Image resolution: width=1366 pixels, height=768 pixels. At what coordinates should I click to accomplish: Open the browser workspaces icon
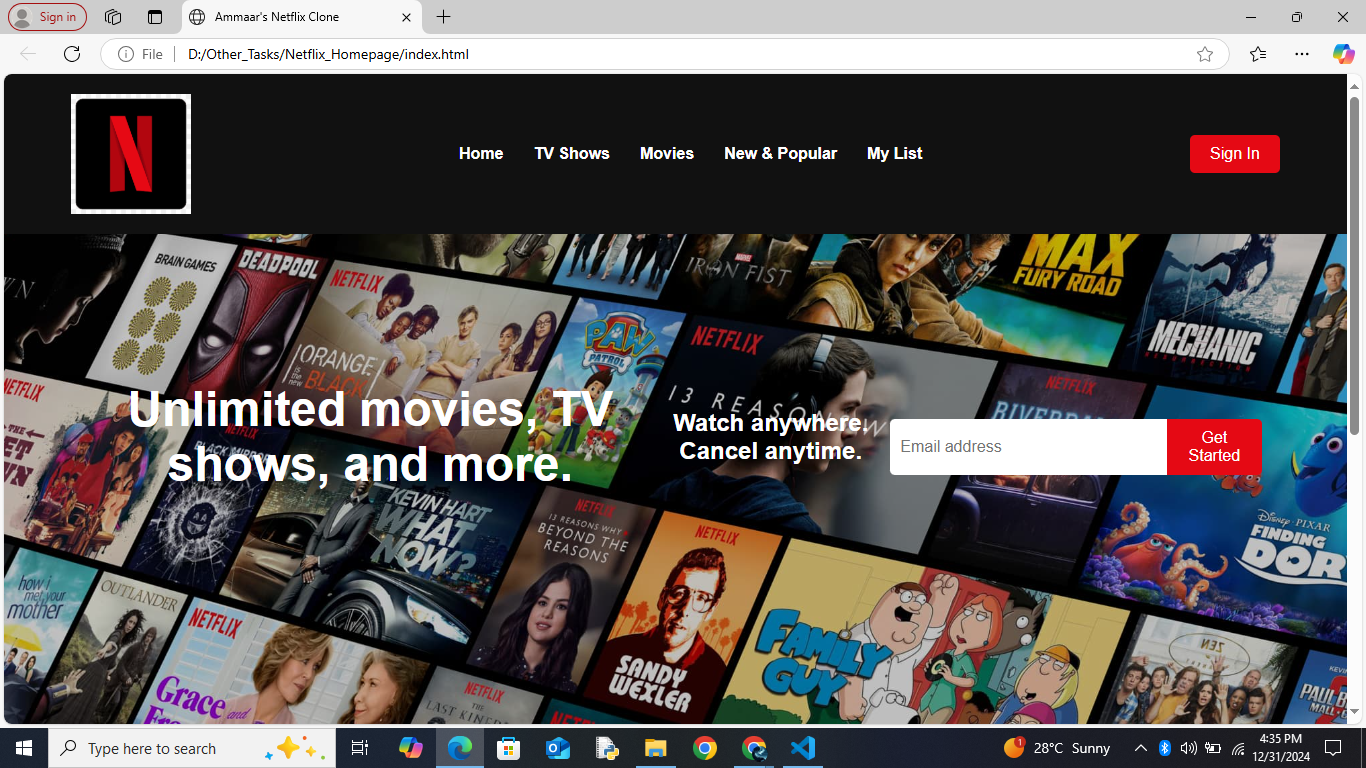click(113, 17)
